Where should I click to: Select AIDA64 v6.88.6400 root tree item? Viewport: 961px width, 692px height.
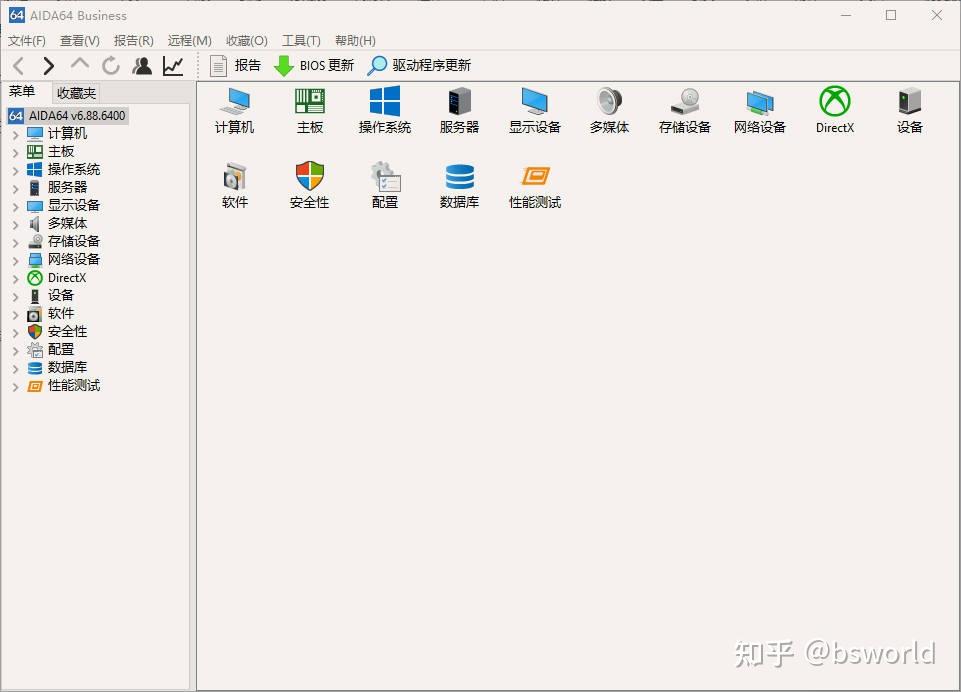pos(68,115)
